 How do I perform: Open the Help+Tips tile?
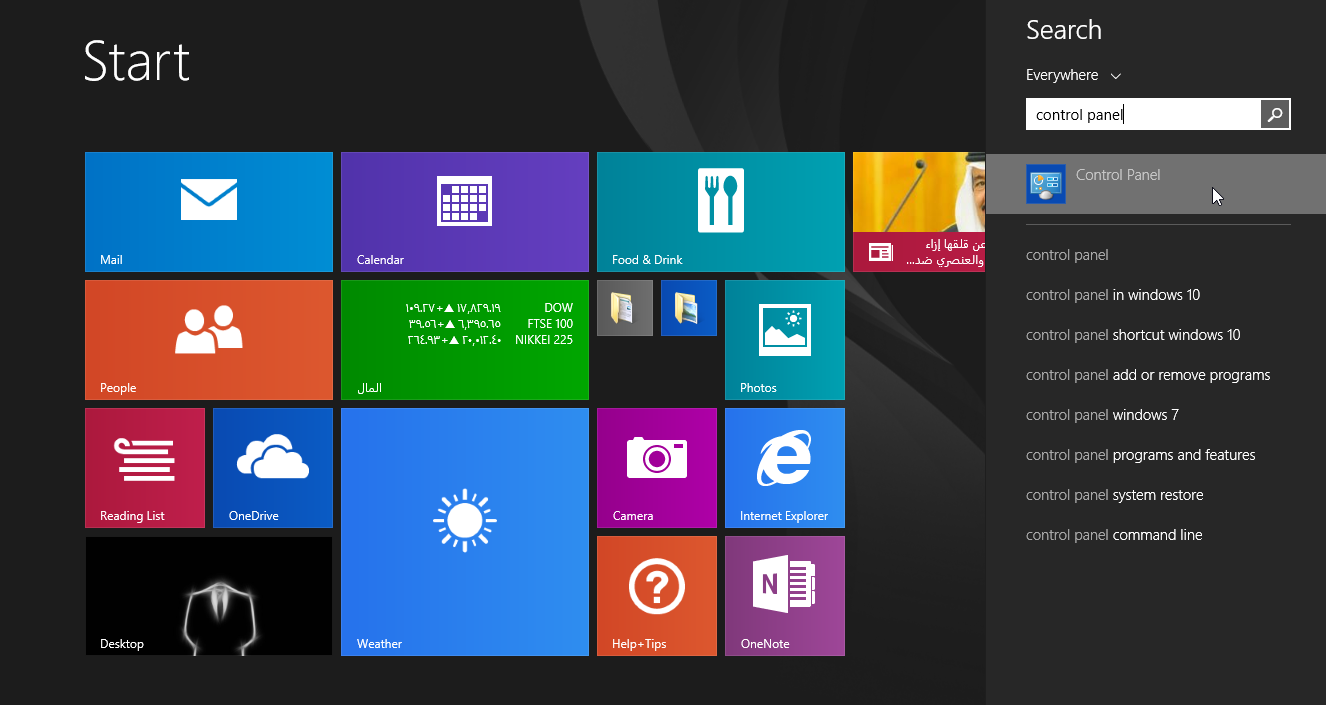click(x=657, y=596)
